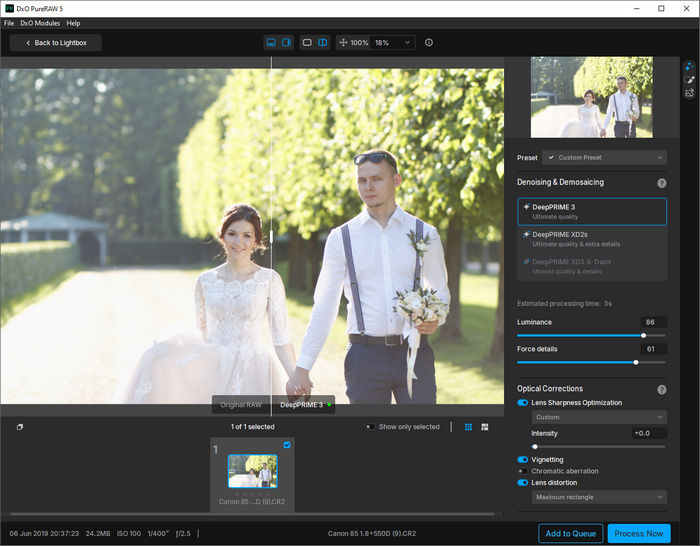Click the pan/move tool icon next to 100%

tap(343, 43)
